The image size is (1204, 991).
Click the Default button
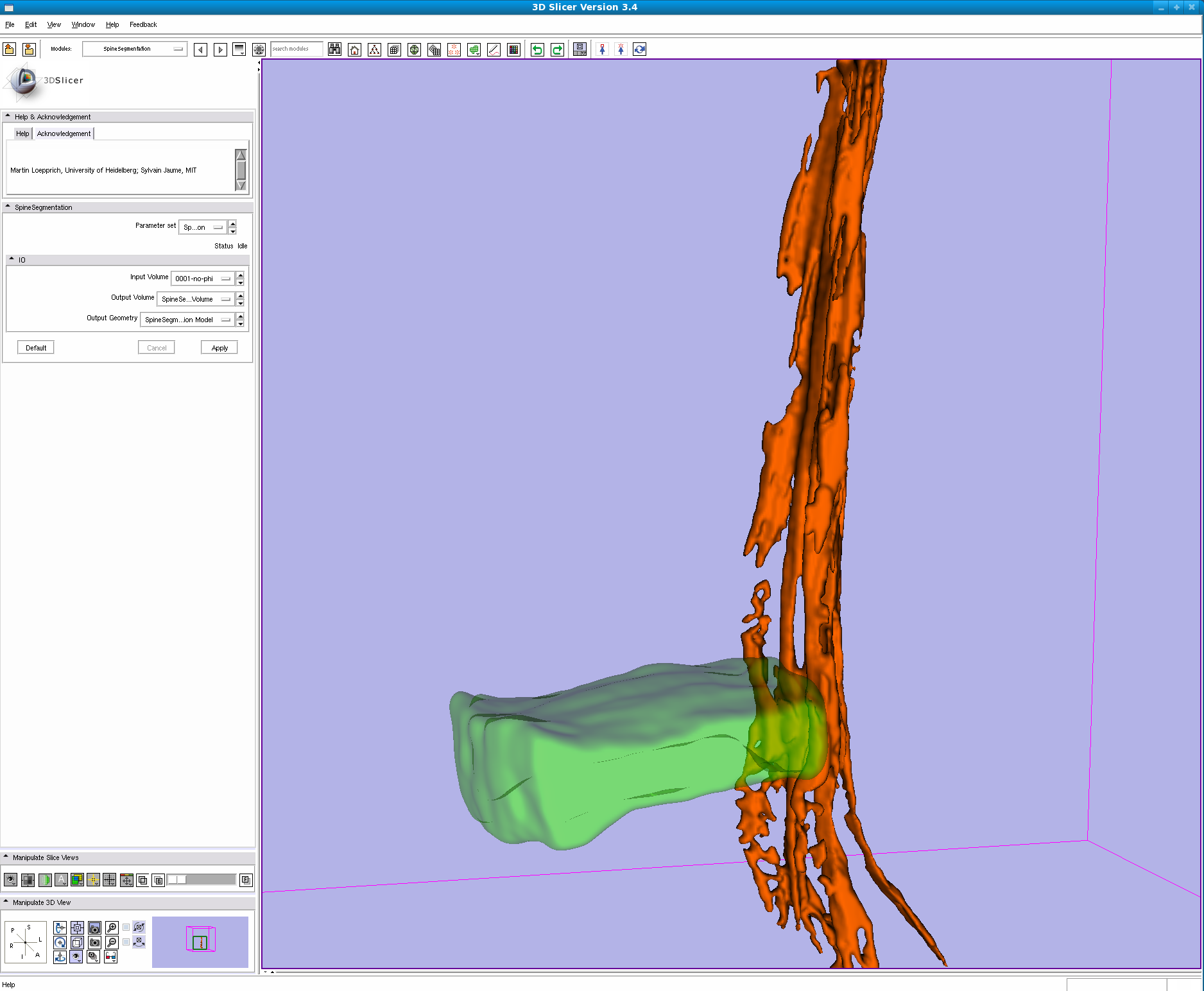coord(36,348)
